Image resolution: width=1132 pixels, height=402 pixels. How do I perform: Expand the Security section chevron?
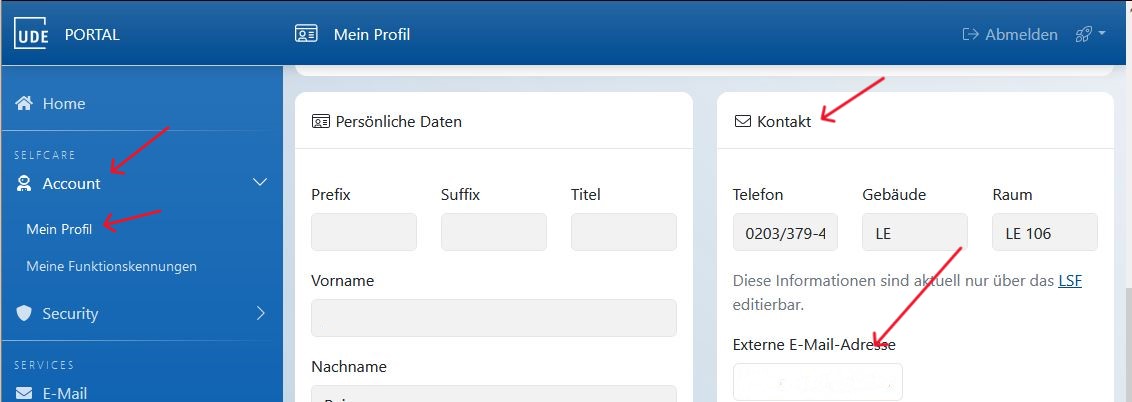coord(261,313)
